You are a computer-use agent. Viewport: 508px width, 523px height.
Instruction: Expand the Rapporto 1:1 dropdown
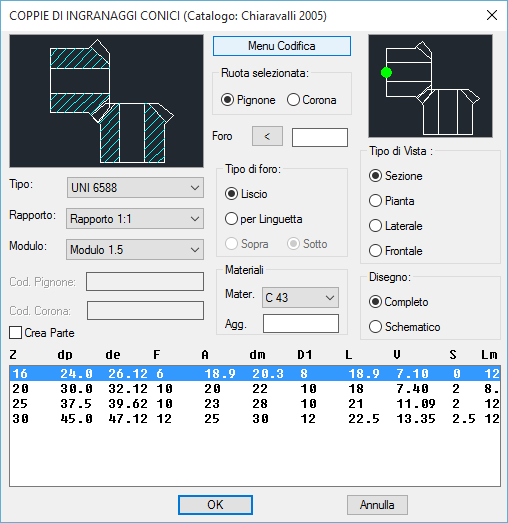click(x=135, y=218)
